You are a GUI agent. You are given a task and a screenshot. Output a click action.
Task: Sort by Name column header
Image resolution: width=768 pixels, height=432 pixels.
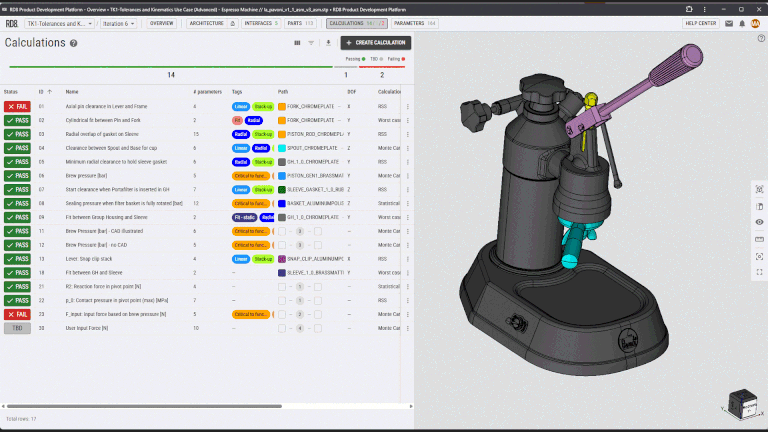tap(72, 92)
